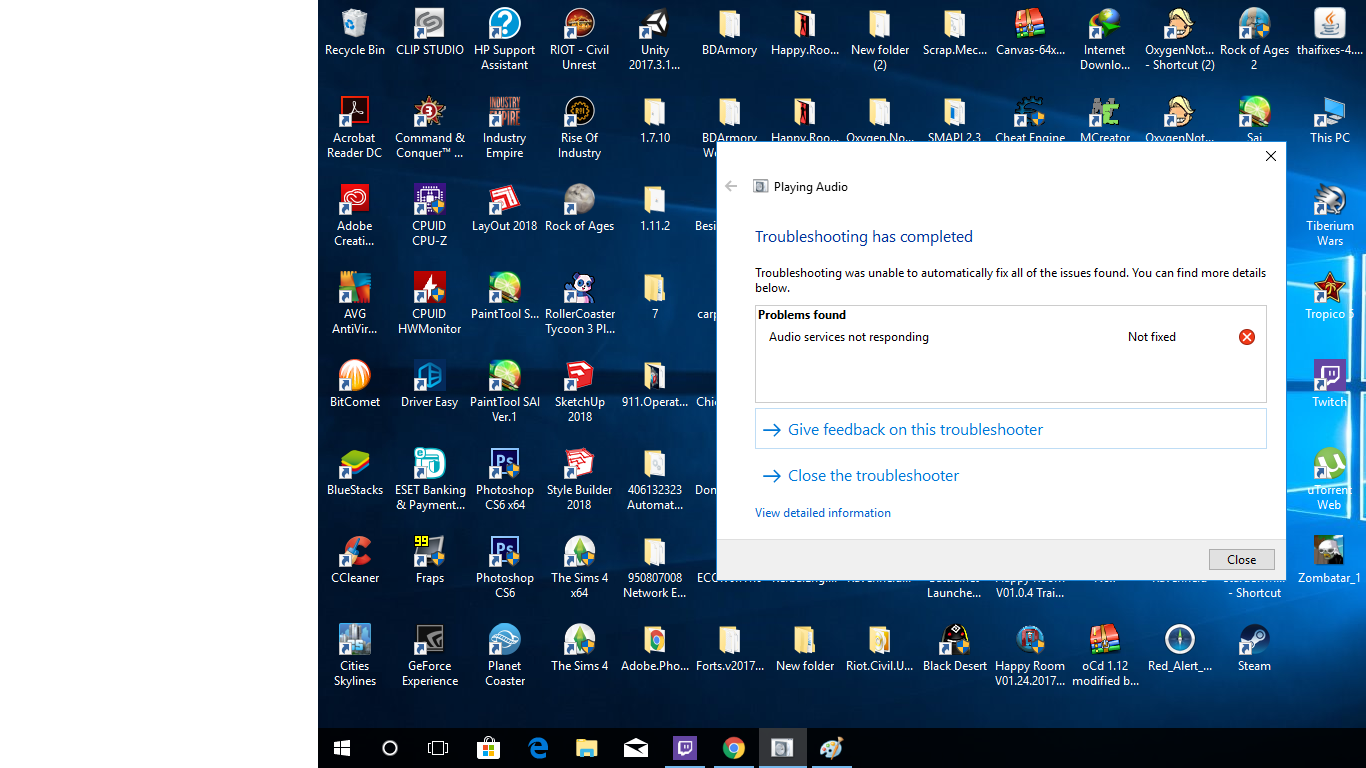Open the Windows Start menu
This screenshot has height=768, width=1366.
[x=342, y=748]
